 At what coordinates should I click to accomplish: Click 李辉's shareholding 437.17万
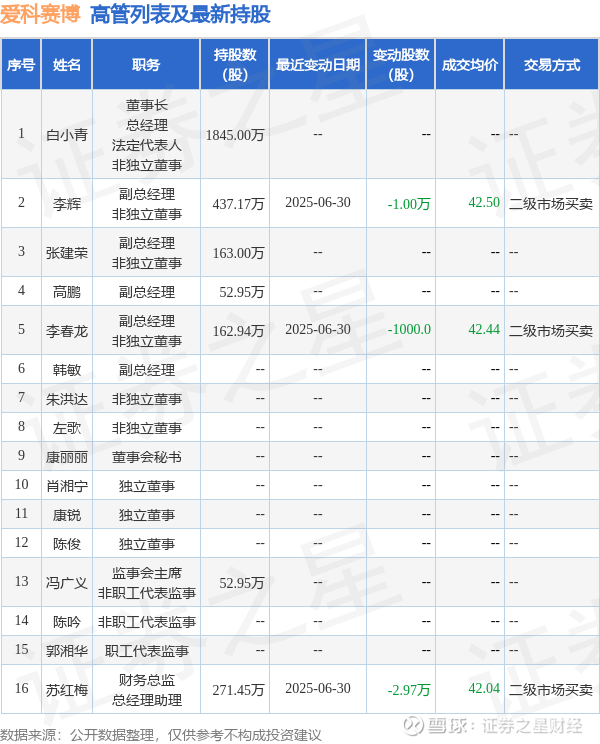[x=238, y=204]
